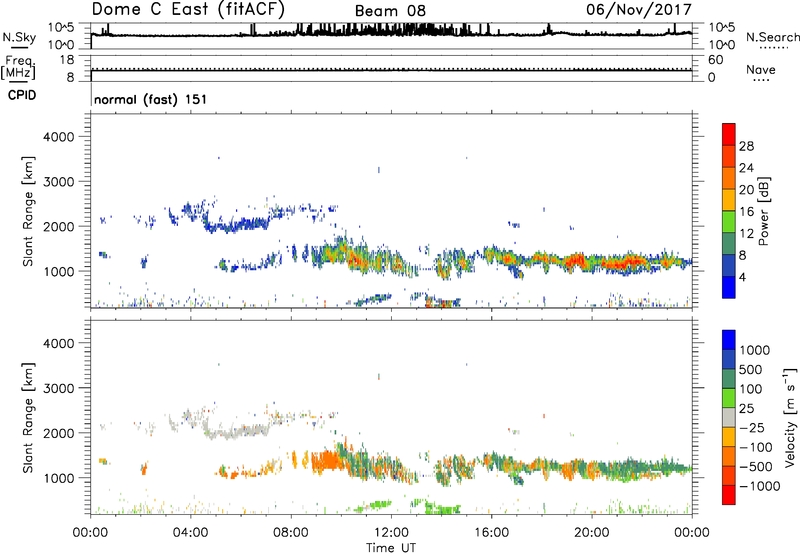This screenshot has width=800, height=554.
Task: Click the 'Velocity [m s⁻¹]' colorbar title
Action: [x=790, y=417]
